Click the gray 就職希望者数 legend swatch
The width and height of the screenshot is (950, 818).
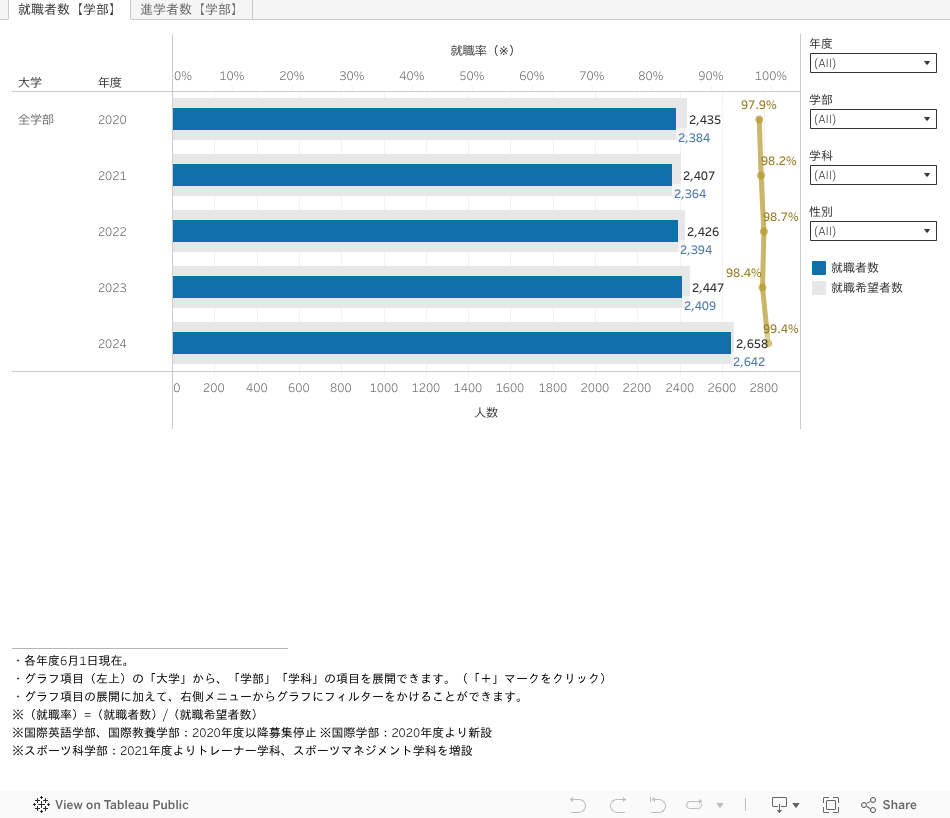click(819, 288)
